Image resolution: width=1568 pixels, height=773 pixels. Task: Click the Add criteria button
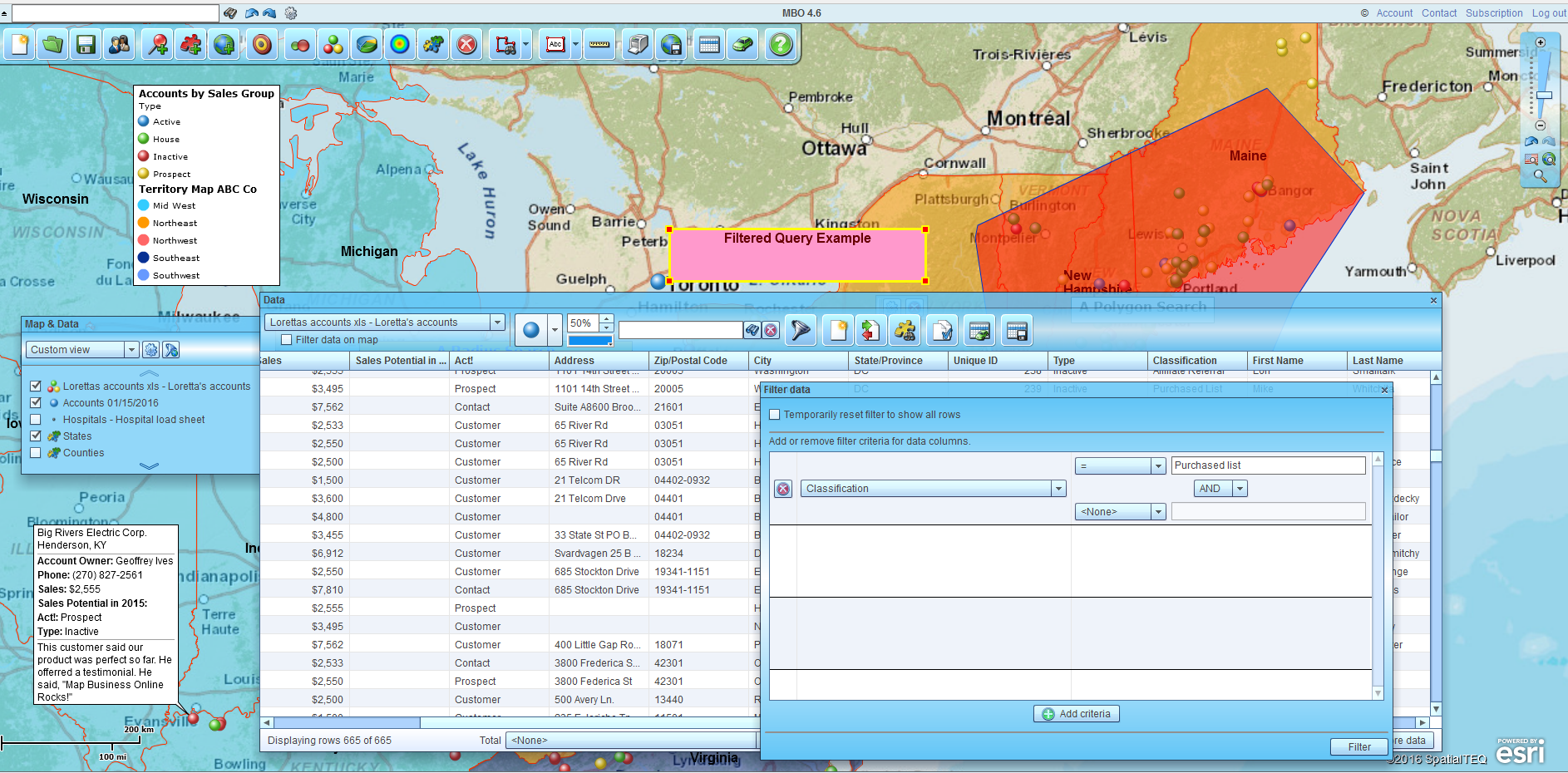pos(1077,714)
